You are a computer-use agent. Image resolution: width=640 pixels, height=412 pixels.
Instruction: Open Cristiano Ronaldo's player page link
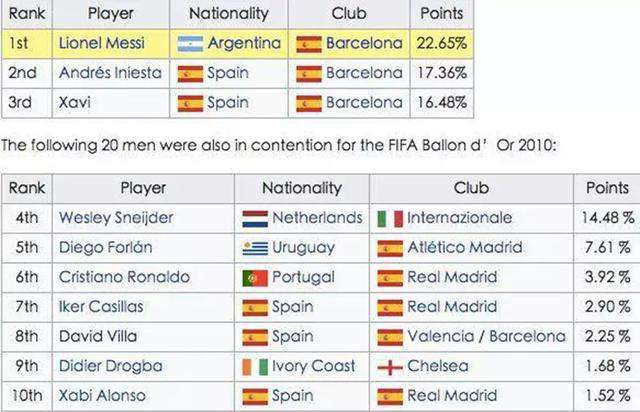click(x=124, y=277)
